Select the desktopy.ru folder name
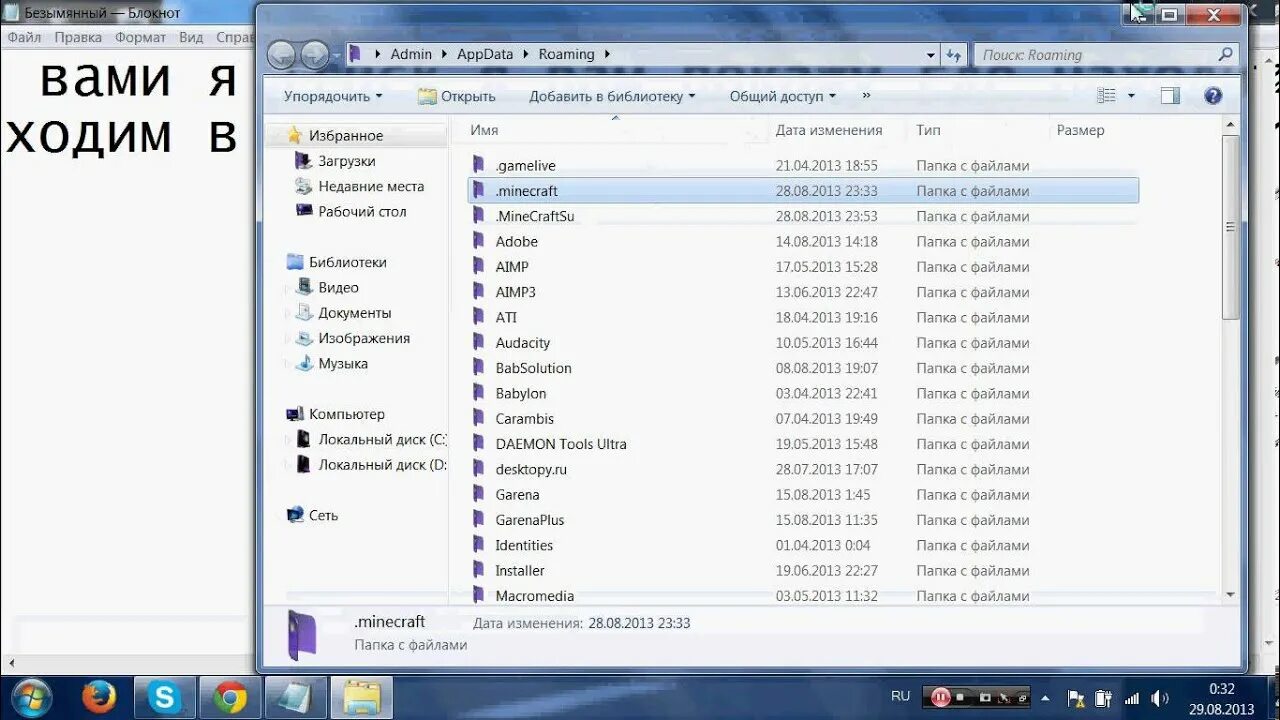The height and width of the screenshot is (720, 1280). (x=531, y=469)
